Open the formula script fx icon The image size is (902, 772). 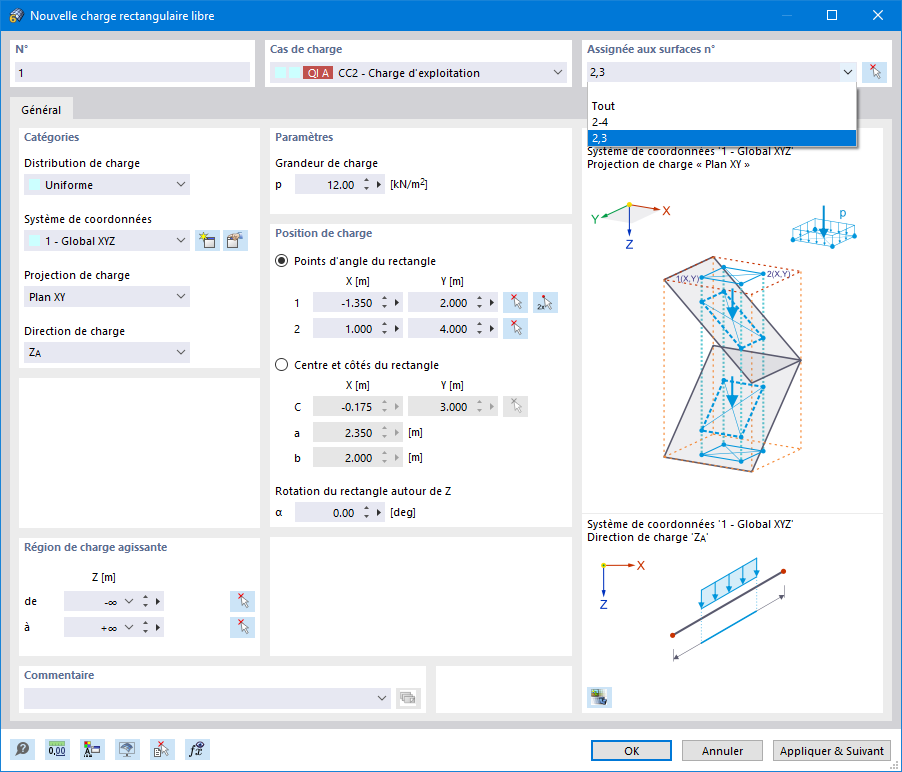tap(197, 750)
